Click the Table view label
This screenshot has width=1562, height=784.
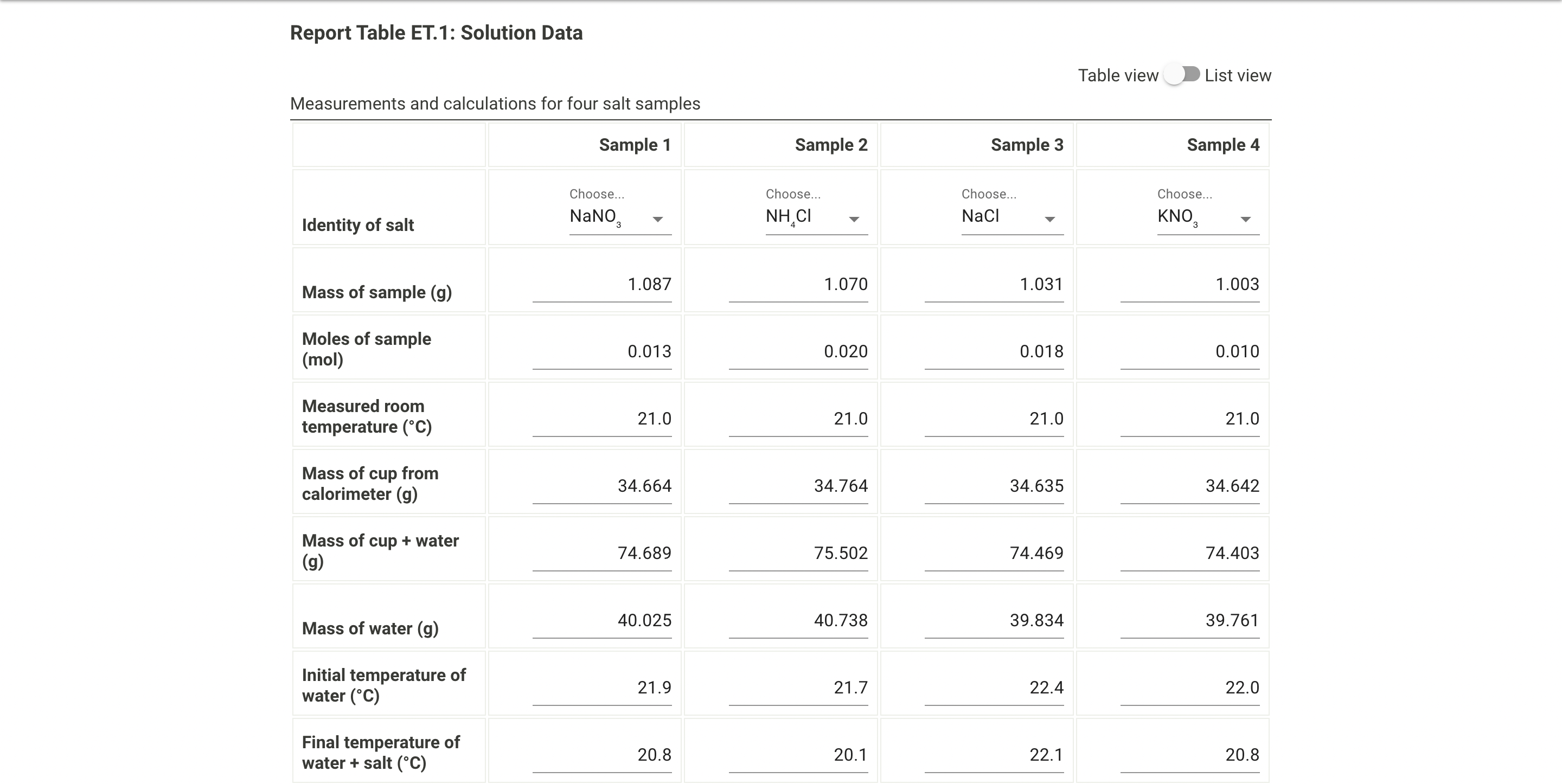pyautogui.click(x=1117, y=75)
